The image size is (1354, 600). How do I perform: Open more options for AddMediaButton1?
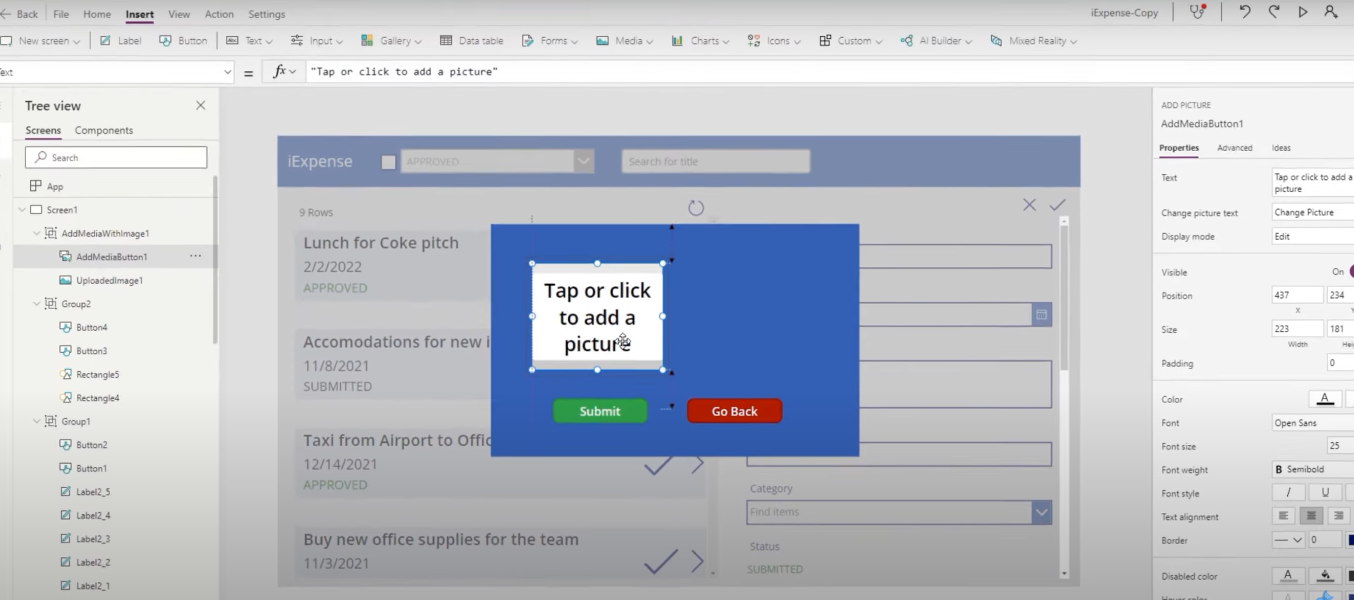(x=195, y=257)
